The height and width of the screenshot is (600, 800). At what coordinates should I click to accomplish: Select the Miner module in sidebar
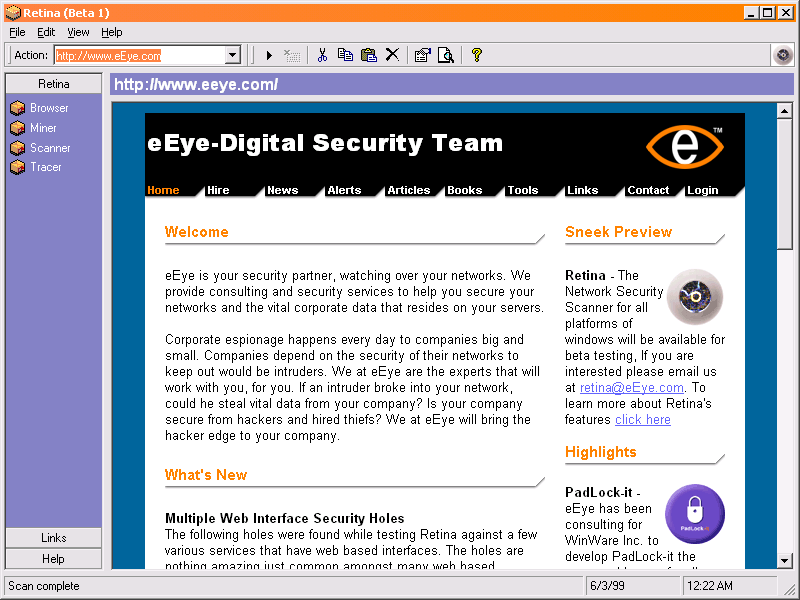(x=43, y=128)
